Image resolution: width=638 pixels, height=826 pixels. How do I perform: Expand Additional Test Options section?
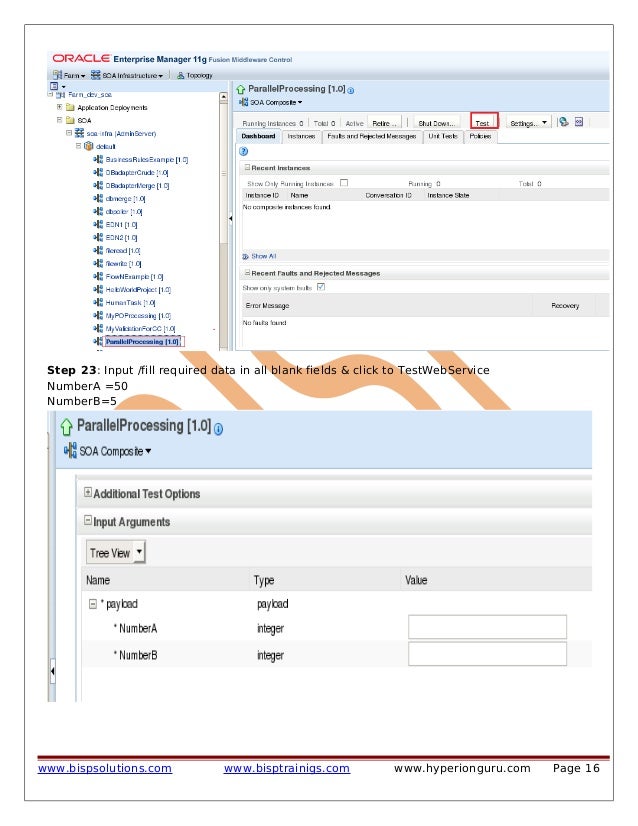(88, 492)
